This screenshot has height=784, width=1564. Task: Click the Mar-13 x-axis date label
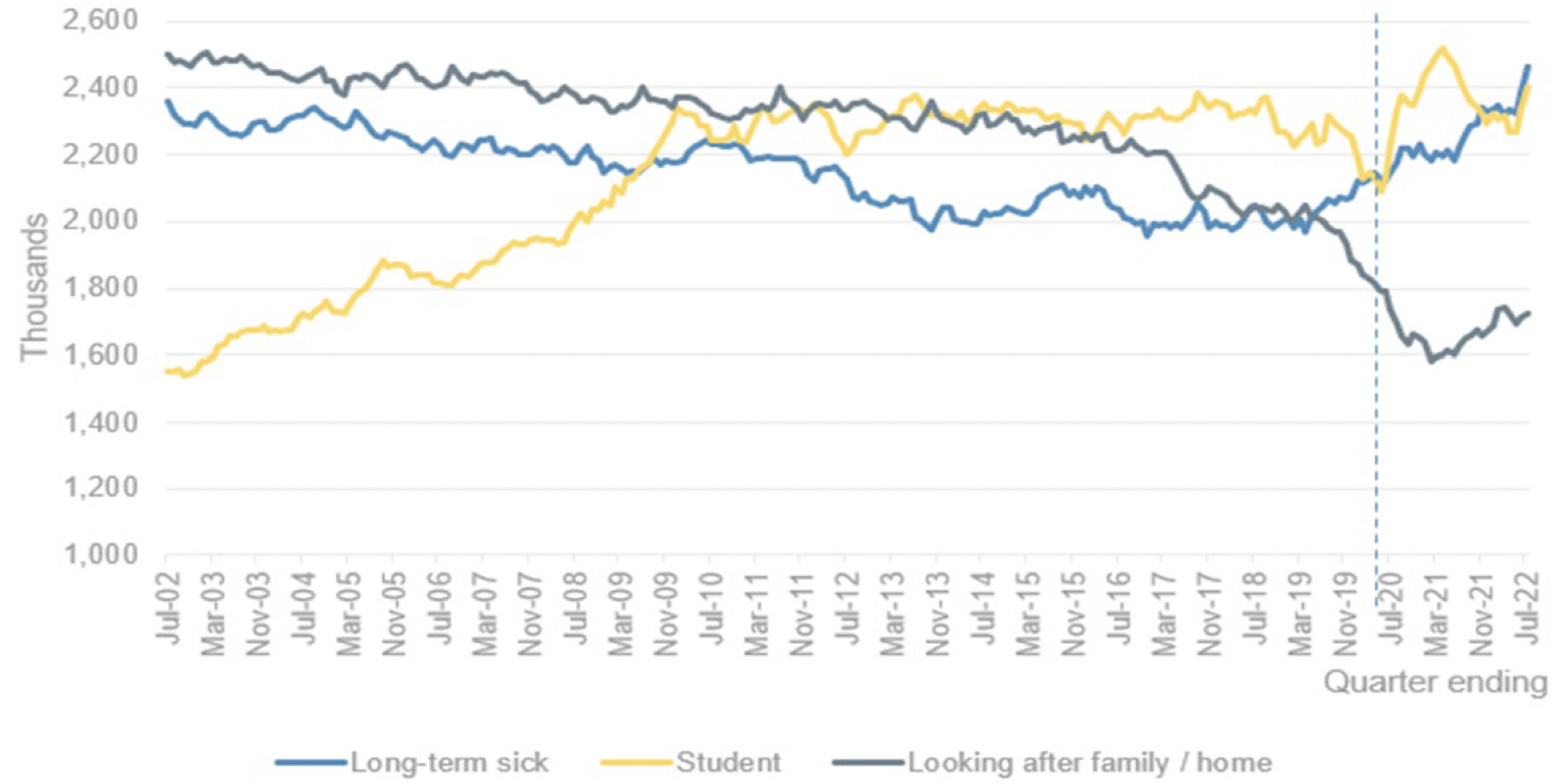point(894,611)
